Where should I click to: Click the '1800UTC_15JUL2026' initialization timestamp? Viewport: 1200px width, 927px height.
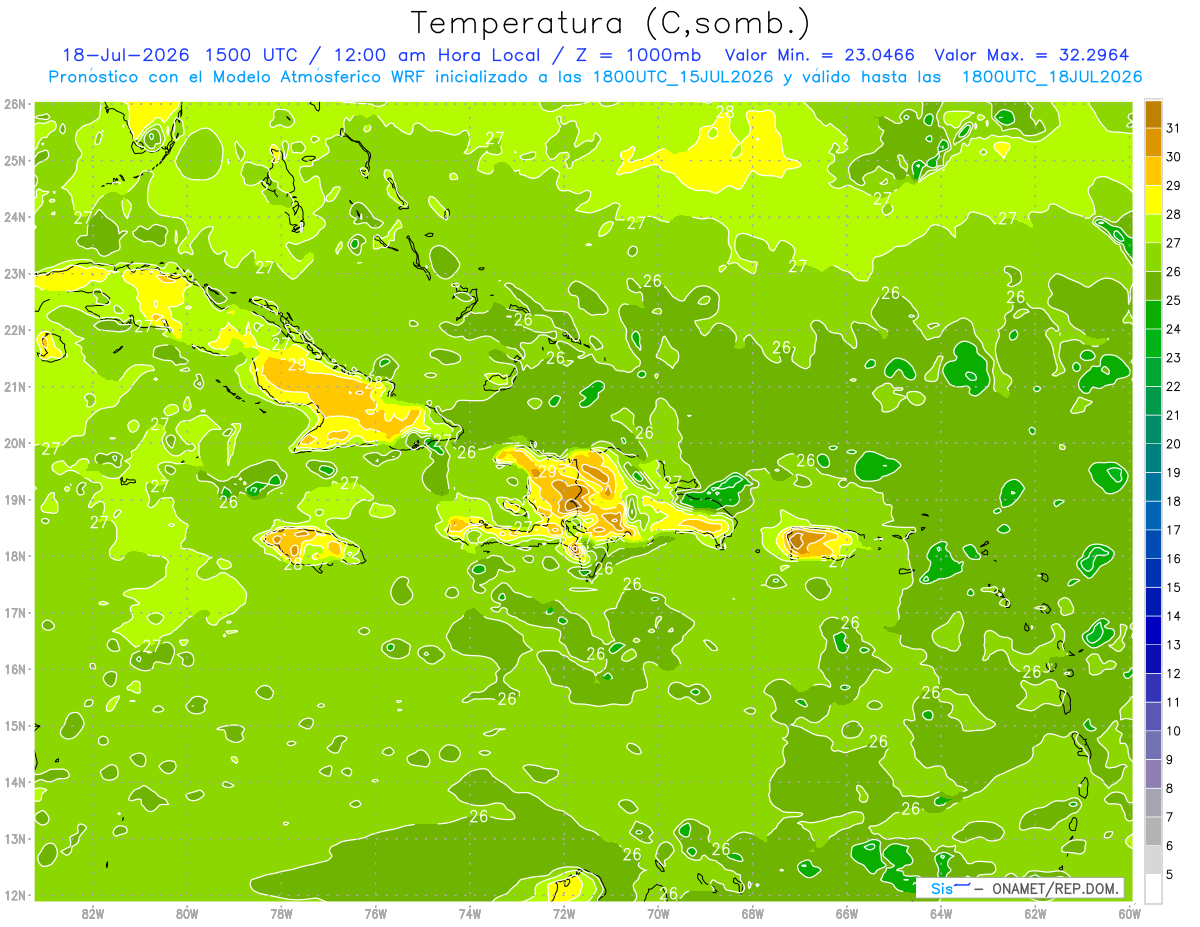(683, 76)
